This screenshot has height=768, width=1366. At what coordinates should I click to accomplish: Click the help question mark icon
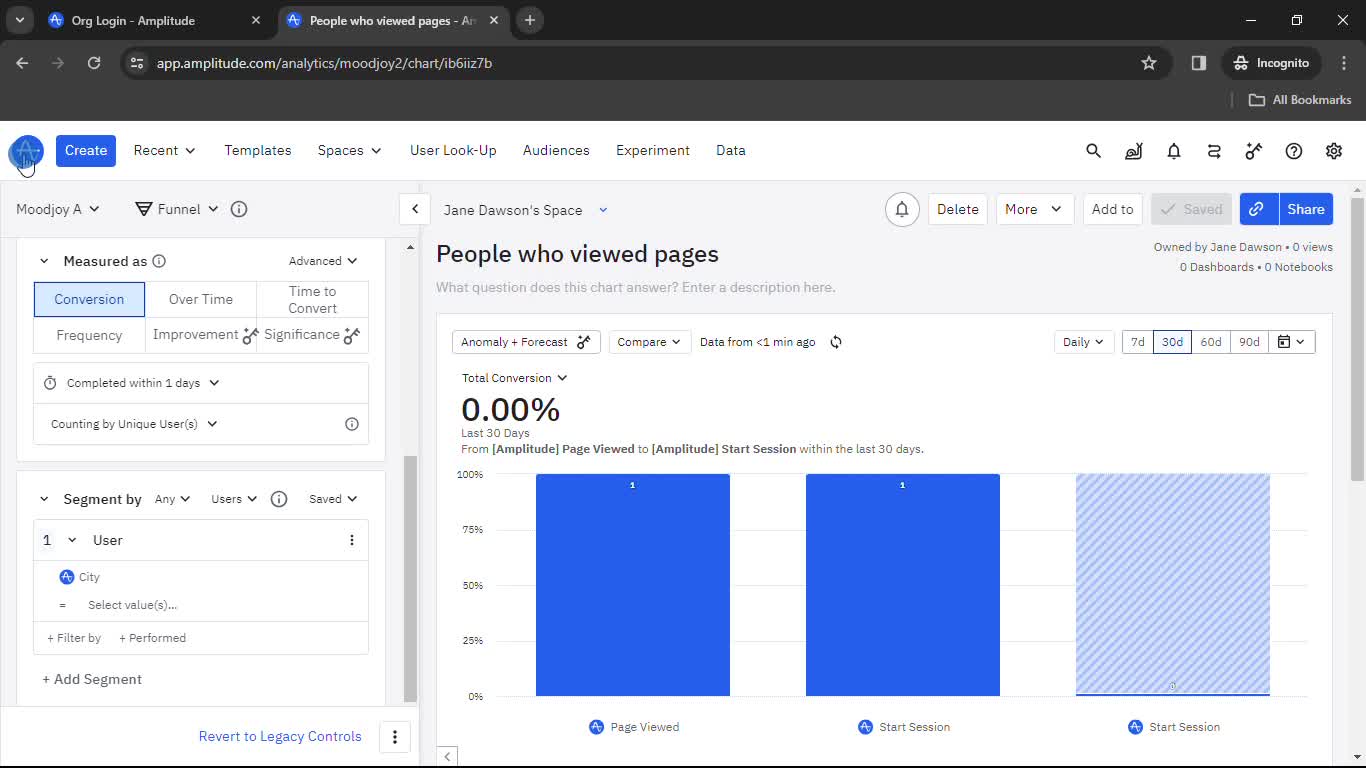[1294, 151]
